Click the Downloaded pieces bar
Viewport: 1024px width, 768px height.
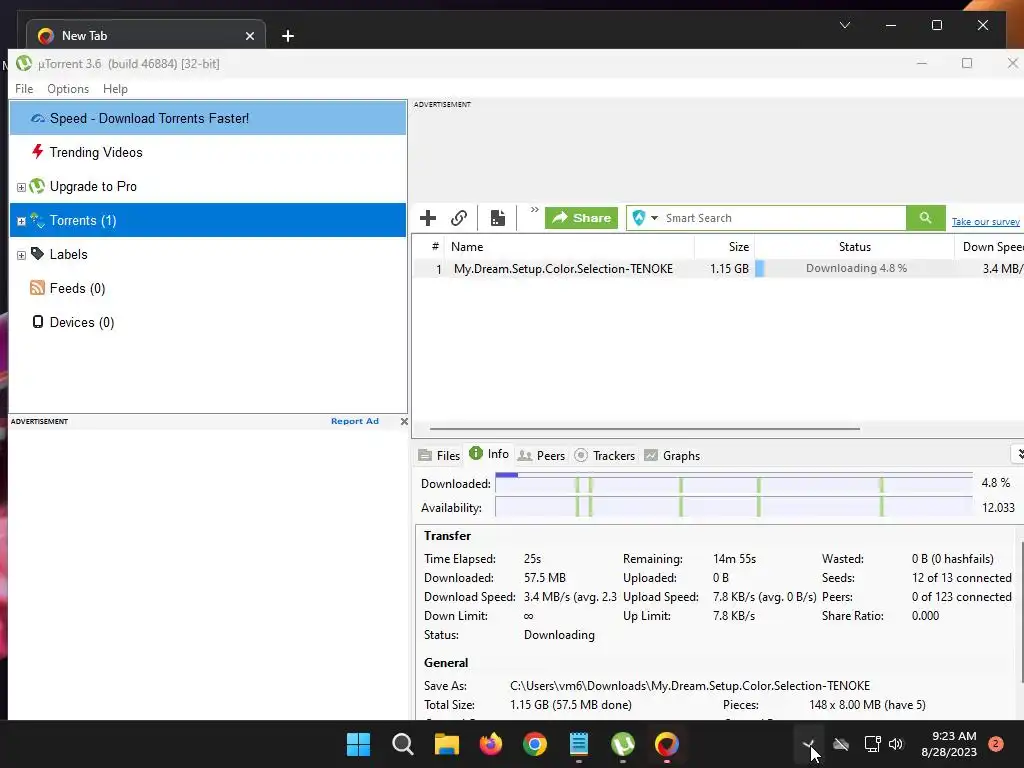click(733, 483)
